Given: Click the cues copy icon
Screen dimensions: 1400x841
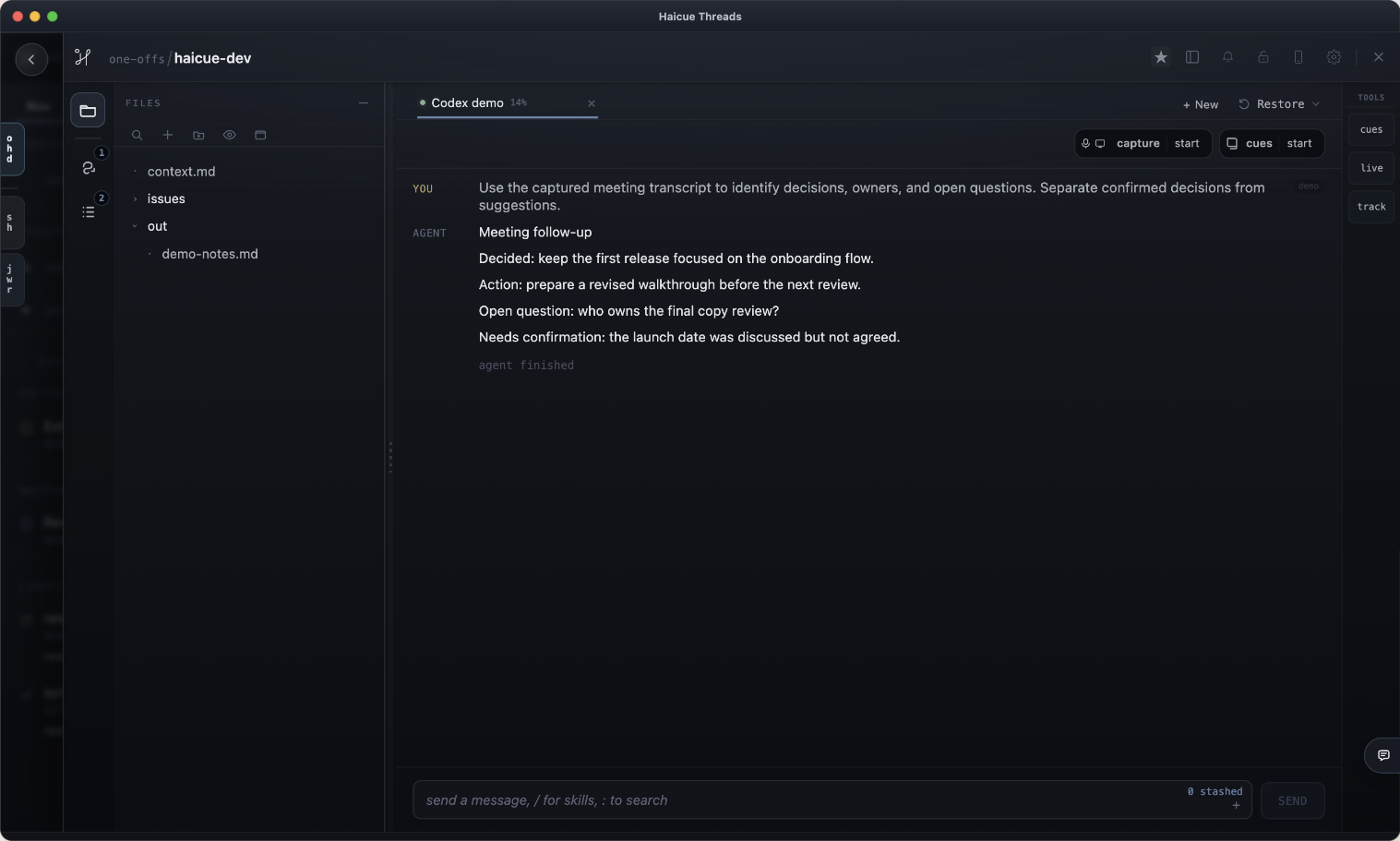Looking at the screenshot, I should [1232, 144].
